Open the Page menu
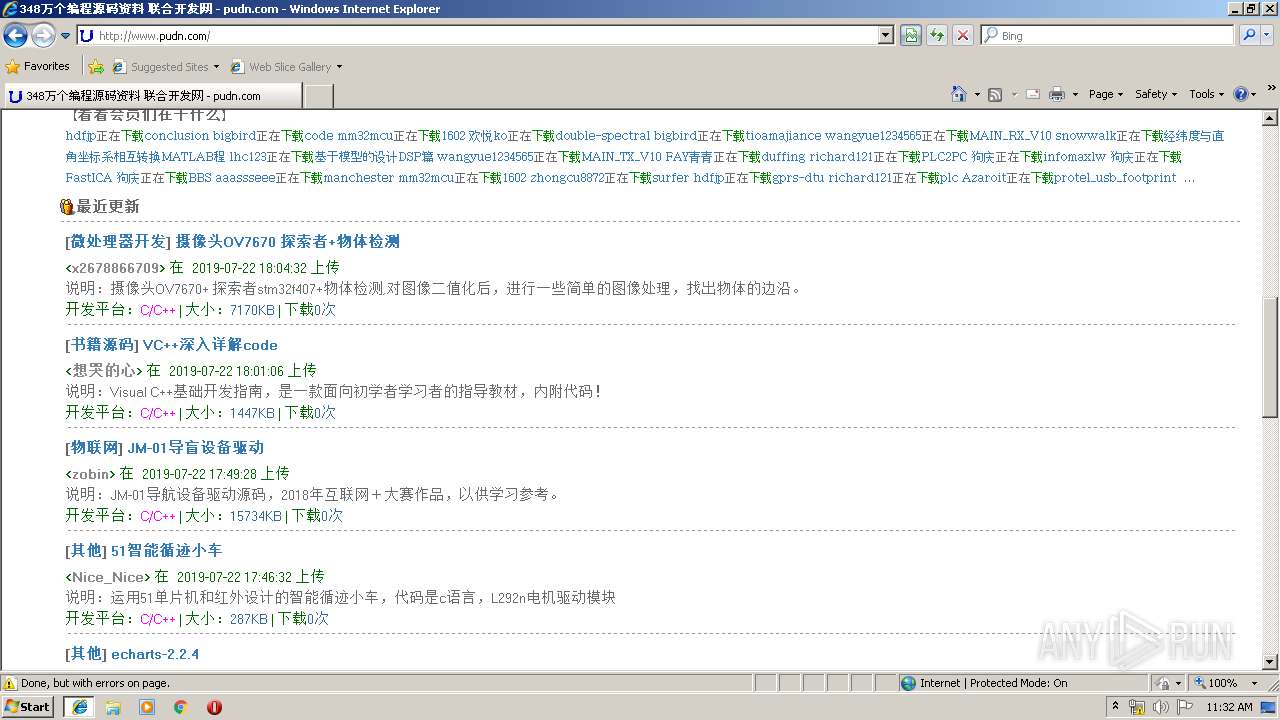The image size is (1280, 720). click(x=1106, y=94)
